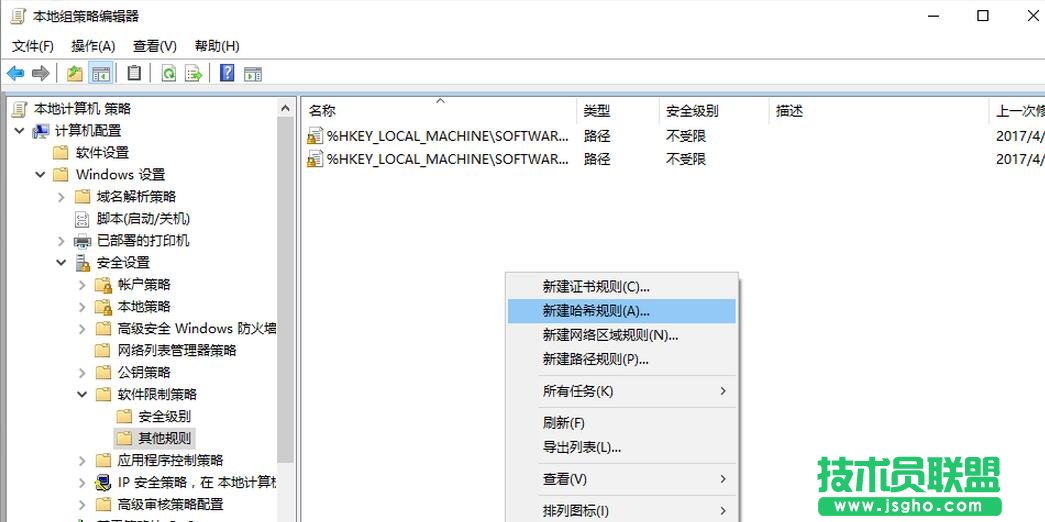Collapse the Windows 设置 tree node
This screenshot has height=522, width=1045.
tap(40, 175)
